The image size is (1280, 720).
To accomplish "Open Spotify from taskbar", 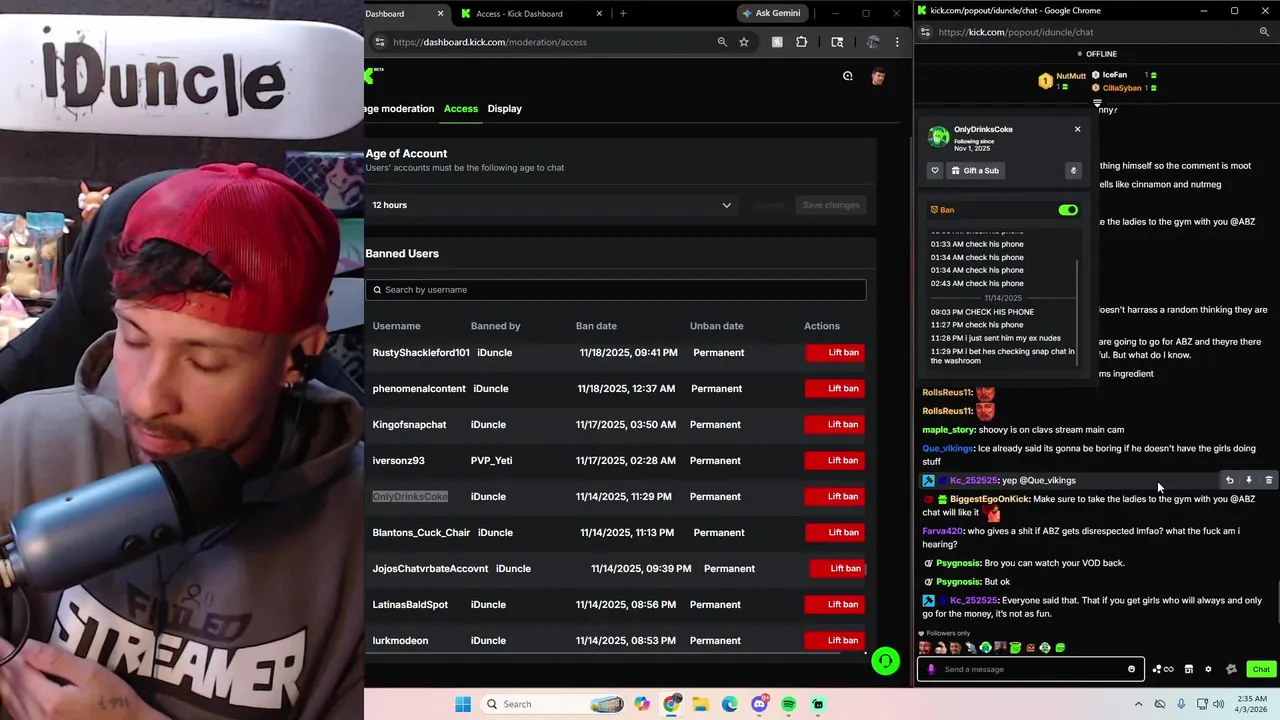I will (789, 704).
